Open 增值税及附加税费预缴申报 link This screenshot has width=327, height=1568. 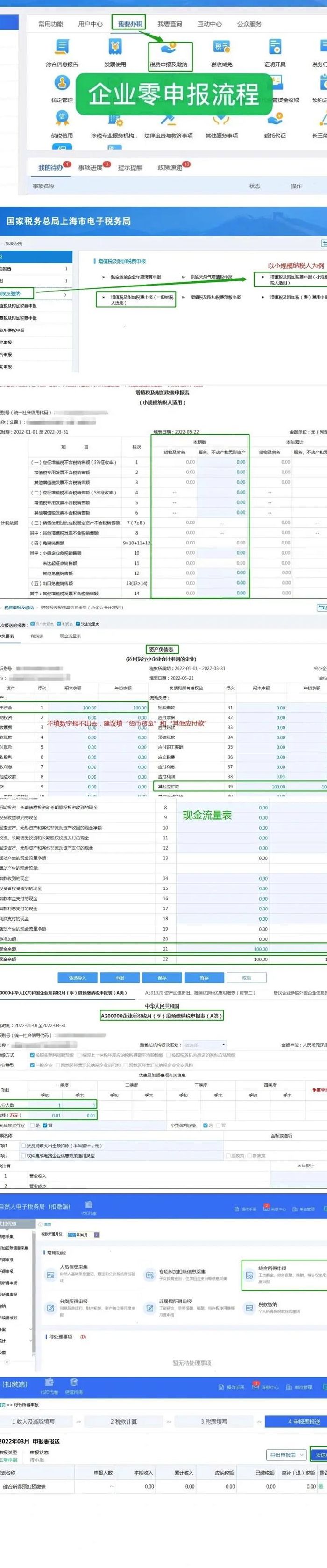coord(215,297)
